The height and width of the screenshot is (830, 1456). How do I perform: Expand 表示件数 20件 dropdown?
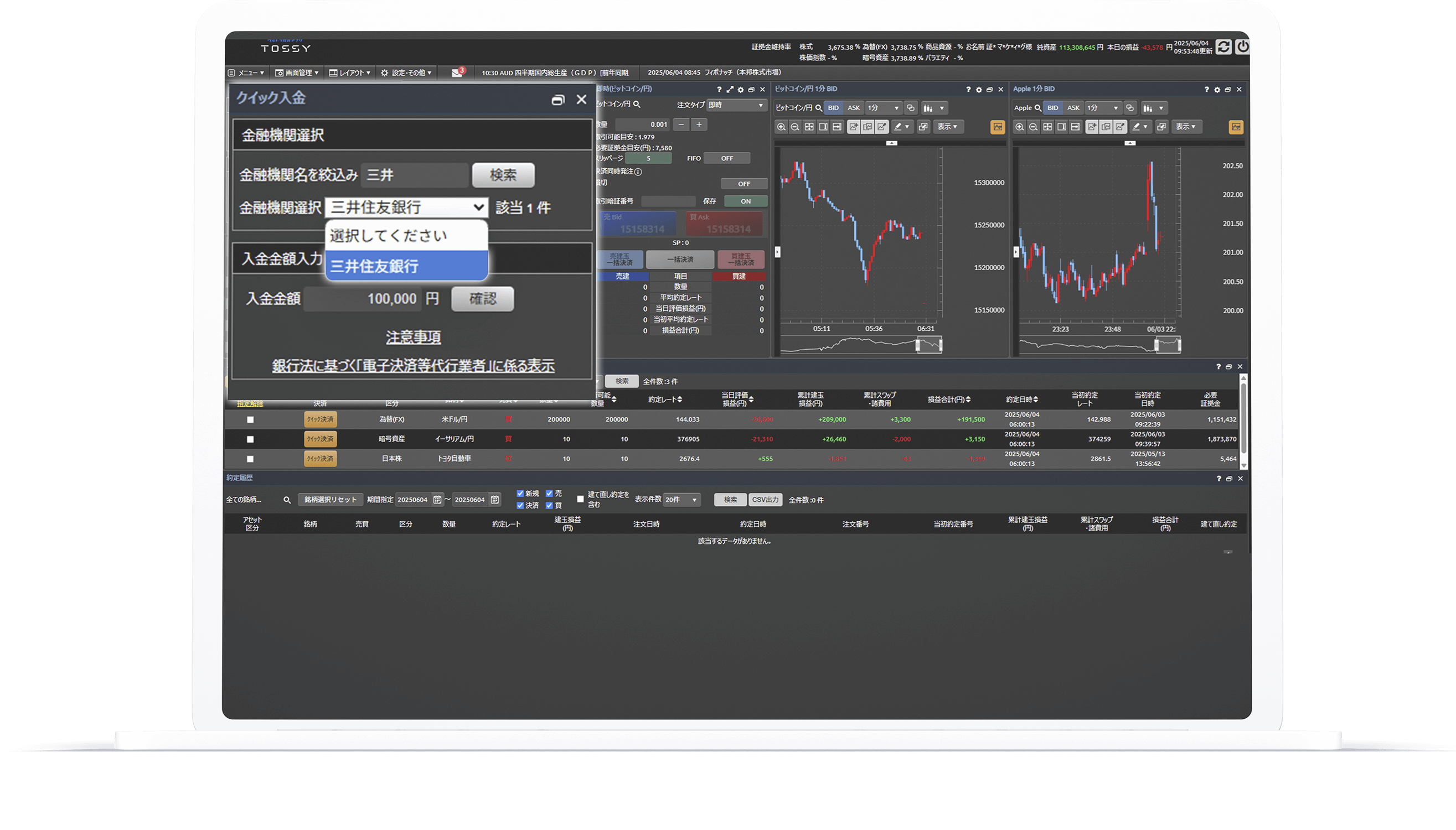tap(681, 500)
